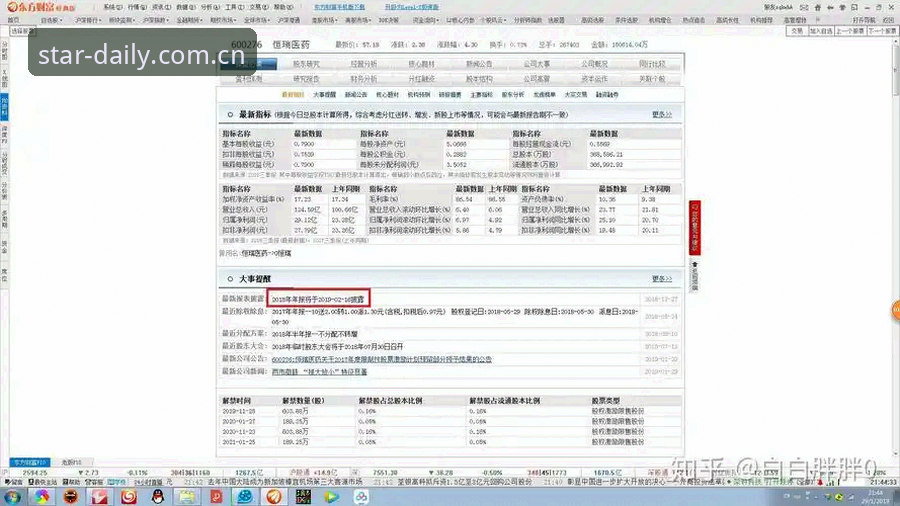Open the red PowerPoint-like taskbar icon
900x506 pixels.
click(216, 497)
